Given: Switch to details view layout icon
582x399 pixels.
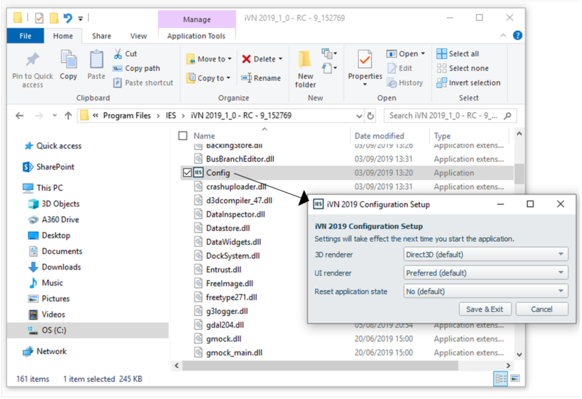Looking at the screenshot, I should tap(500, 379).
